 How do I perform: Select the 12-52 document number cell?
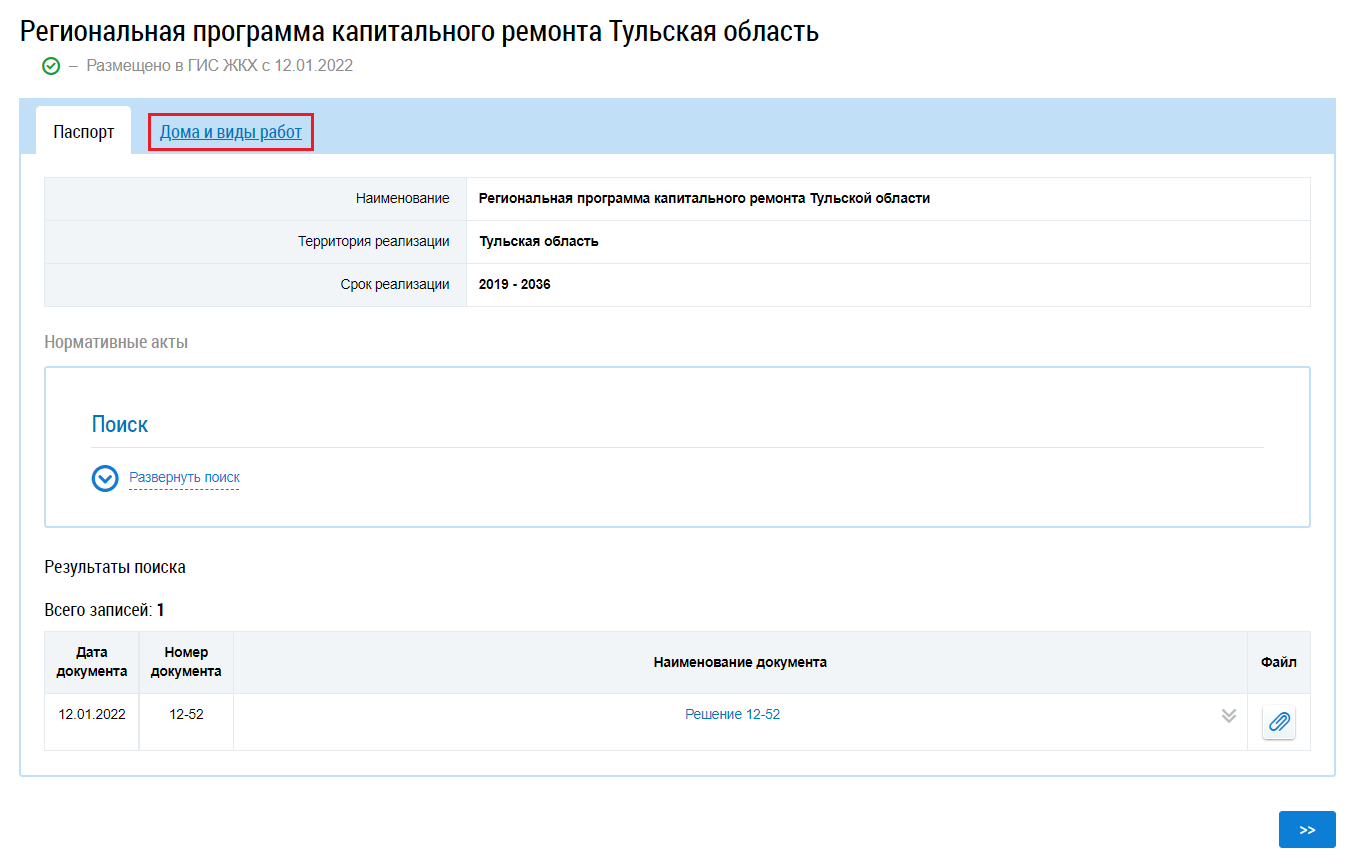(x=186, y=714)
